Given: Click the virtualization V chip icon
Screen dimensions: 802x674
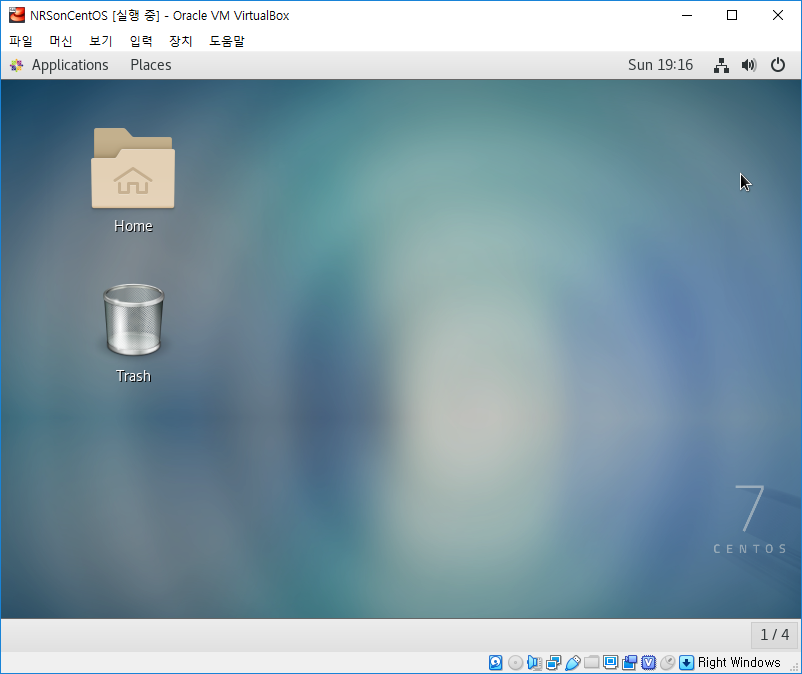Looking at the screenshot, I should pos(649,663).
